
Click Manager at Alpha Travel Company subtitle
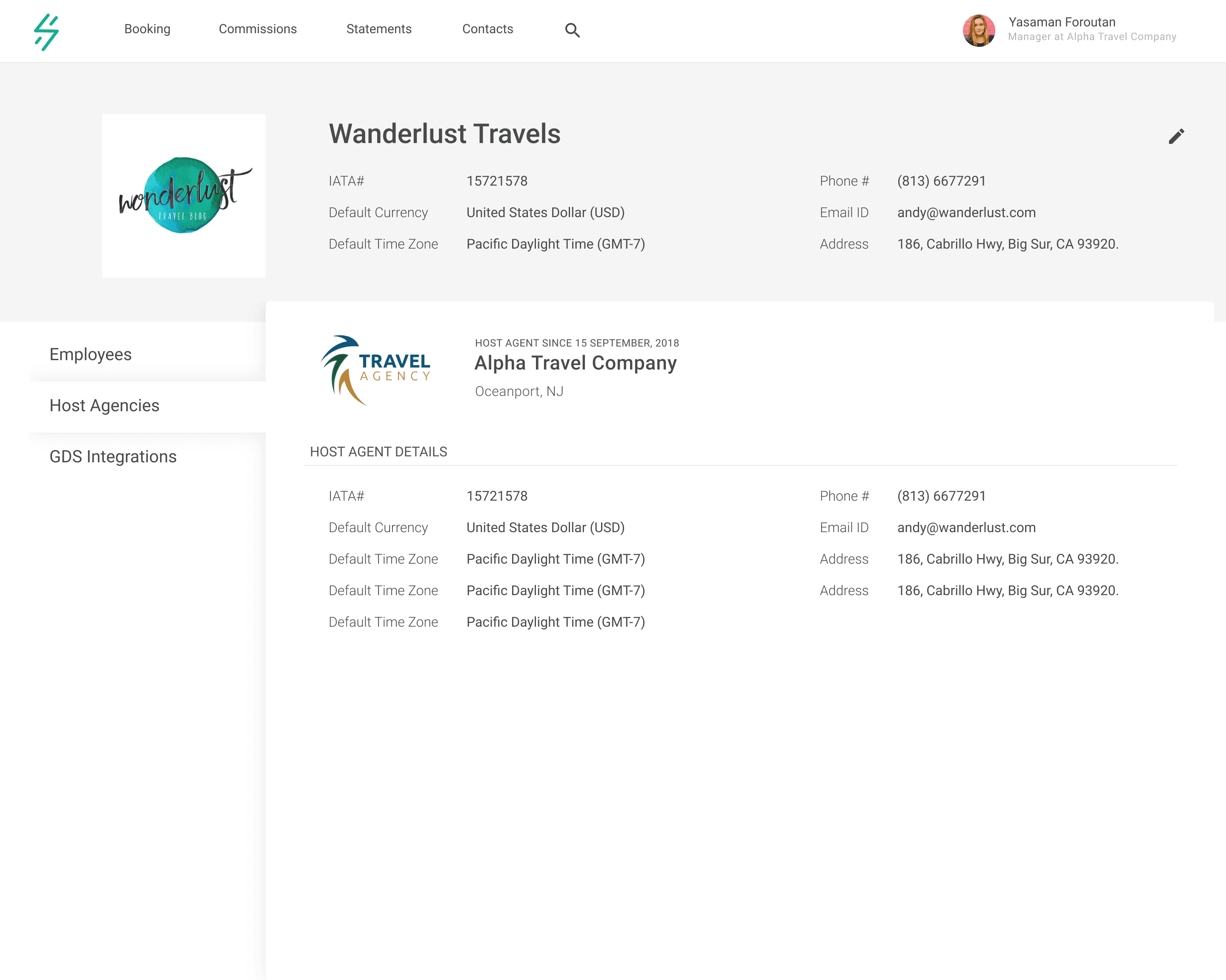[1092, 37]
